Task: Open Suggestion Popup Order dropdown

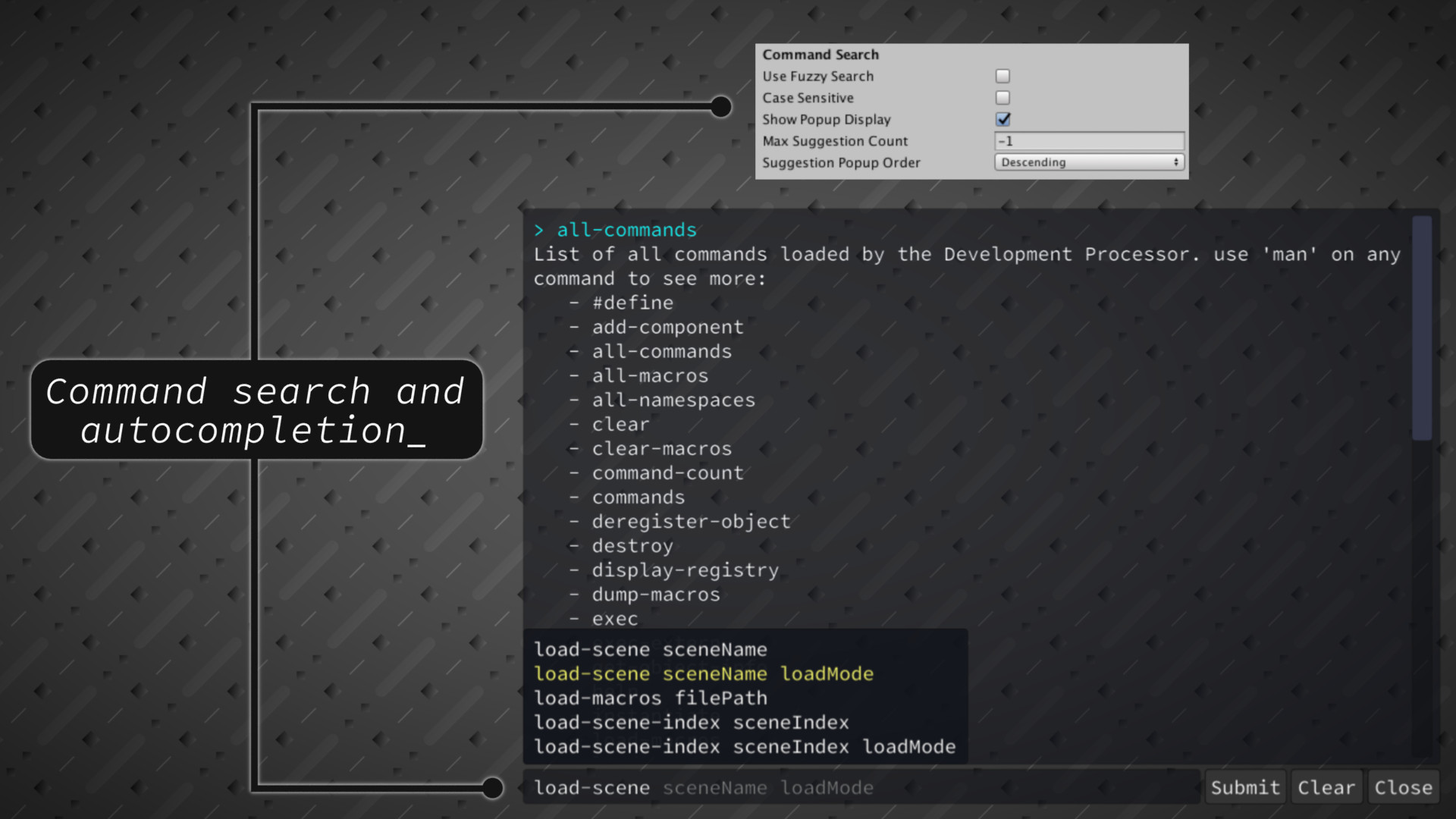Action: coord(1088,162)
